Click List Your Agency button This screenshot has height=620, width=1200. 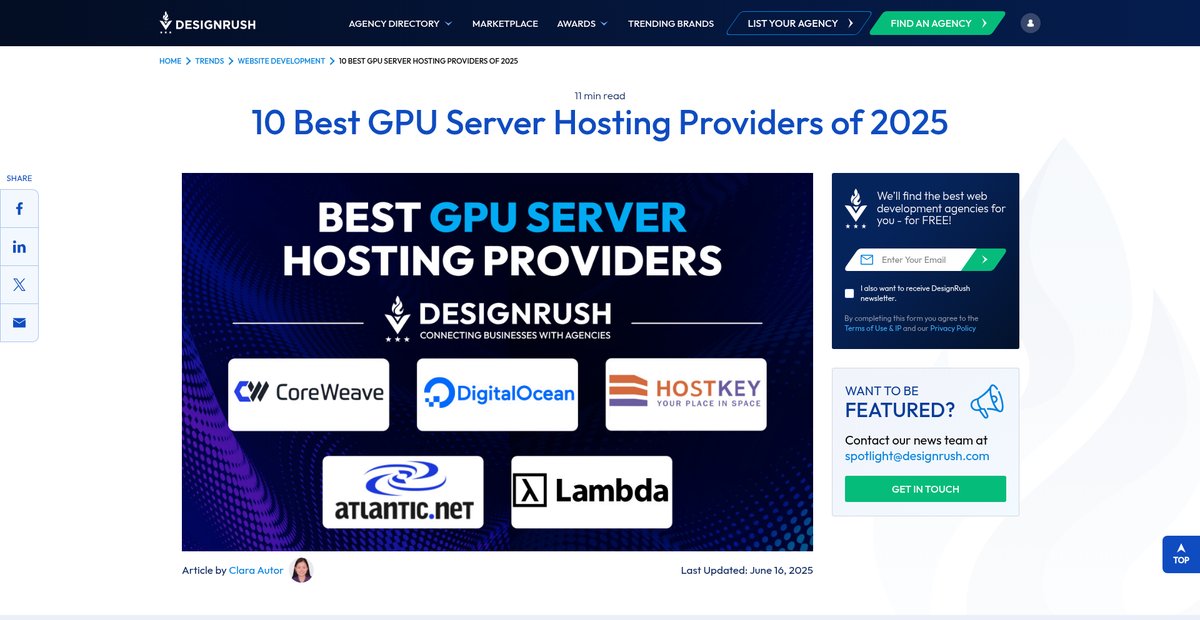point(799,23)
